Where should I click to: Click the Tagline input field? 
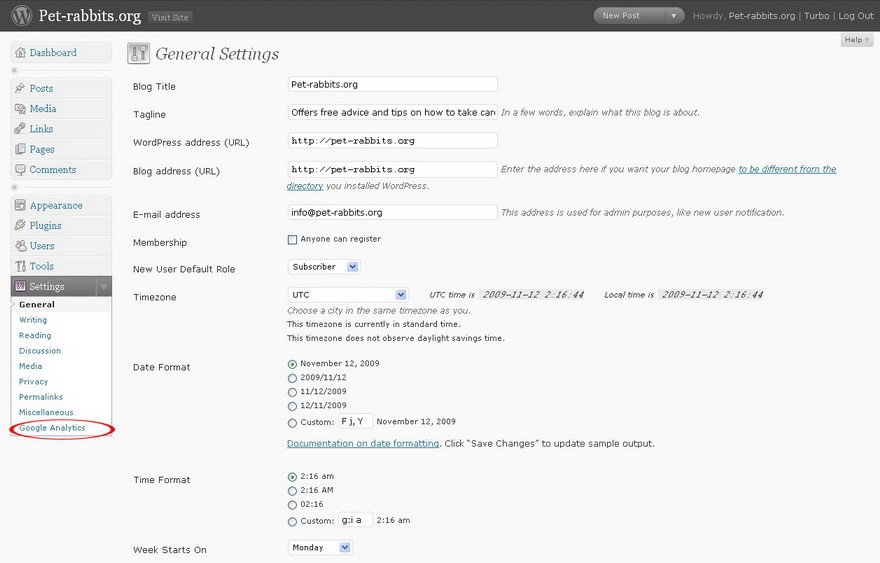pos(392,112)
